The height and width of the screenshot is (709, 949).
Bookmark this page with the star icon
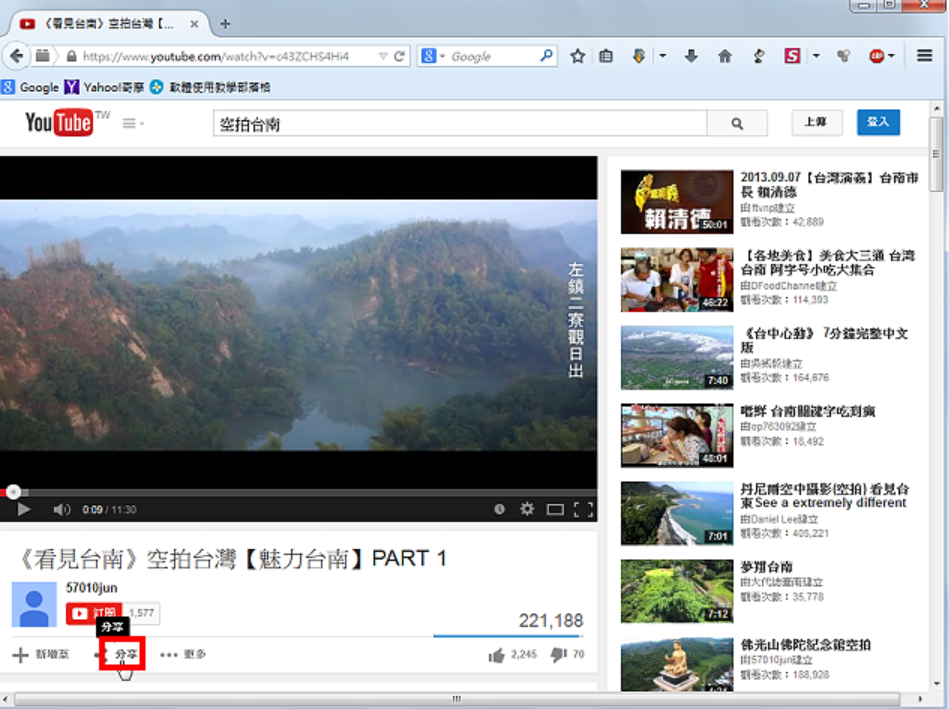click(x=577, y=56)
